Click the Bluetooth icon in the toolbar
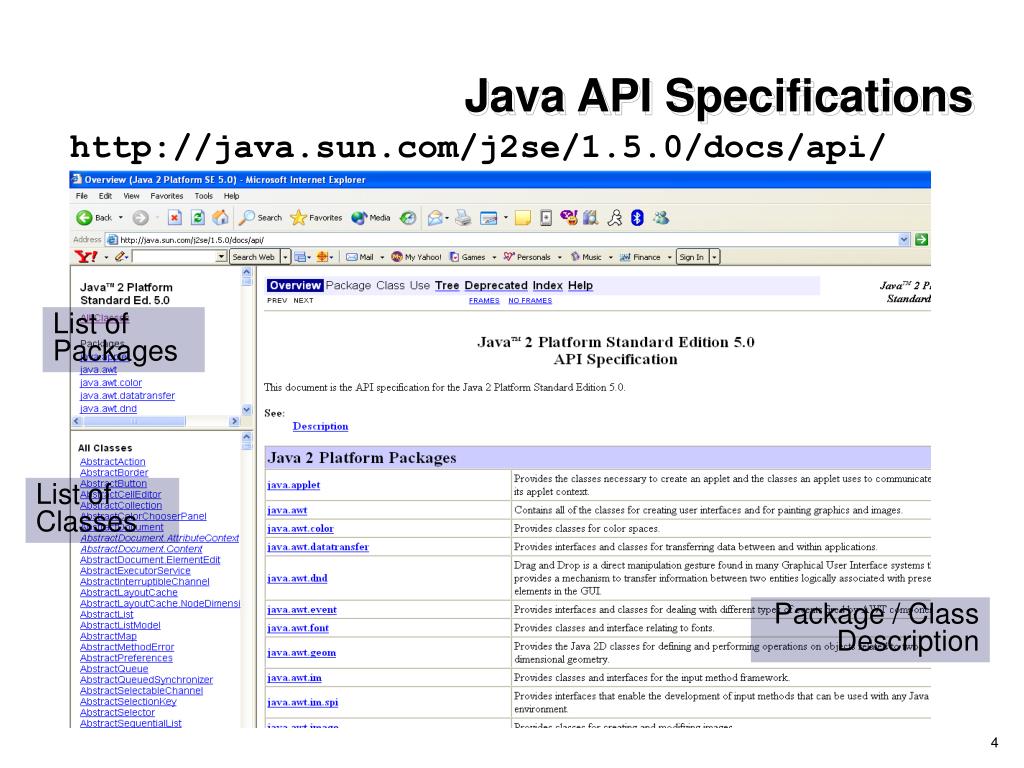Viewport: 1024px width, 768px height. pos(637,218)
